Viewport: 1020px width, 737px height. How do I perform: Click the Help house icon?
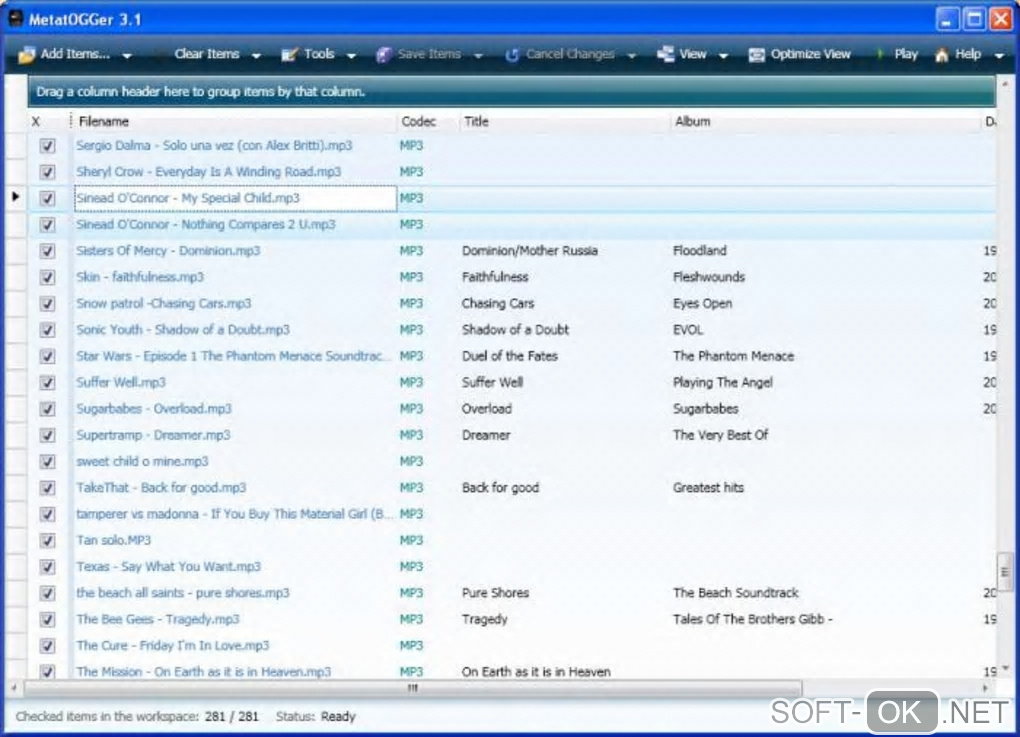tap(941, 55)
